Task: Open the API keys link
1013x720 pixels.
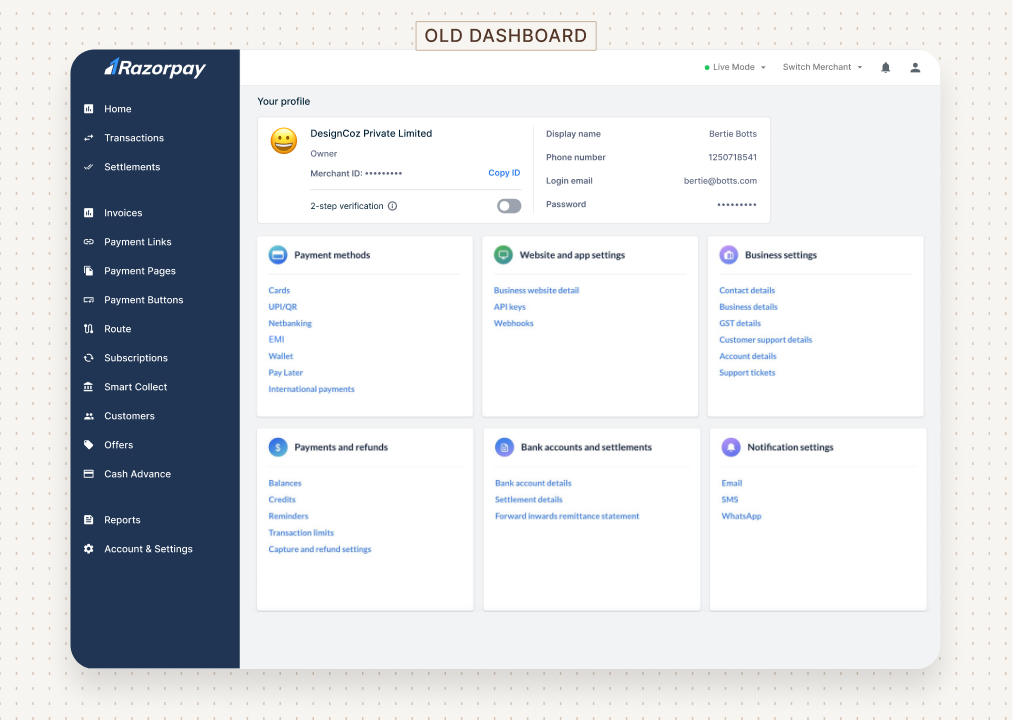Action: [510, 307]
